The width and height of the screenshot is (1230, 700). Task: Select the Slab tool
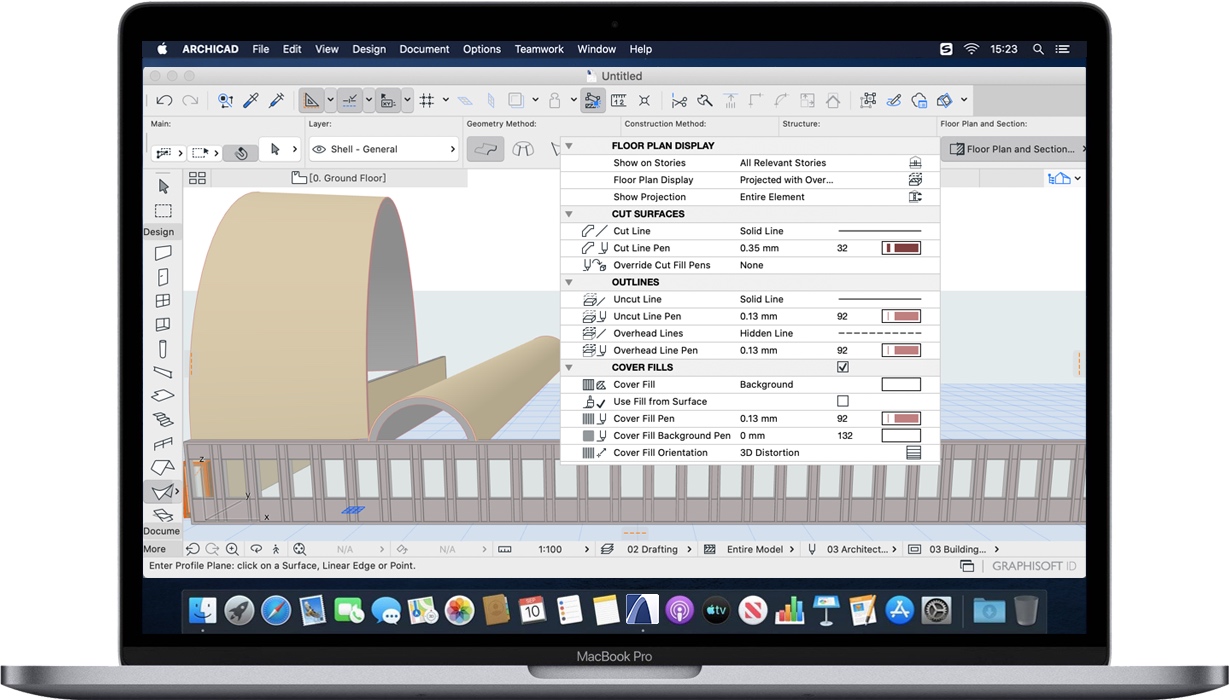162,394
